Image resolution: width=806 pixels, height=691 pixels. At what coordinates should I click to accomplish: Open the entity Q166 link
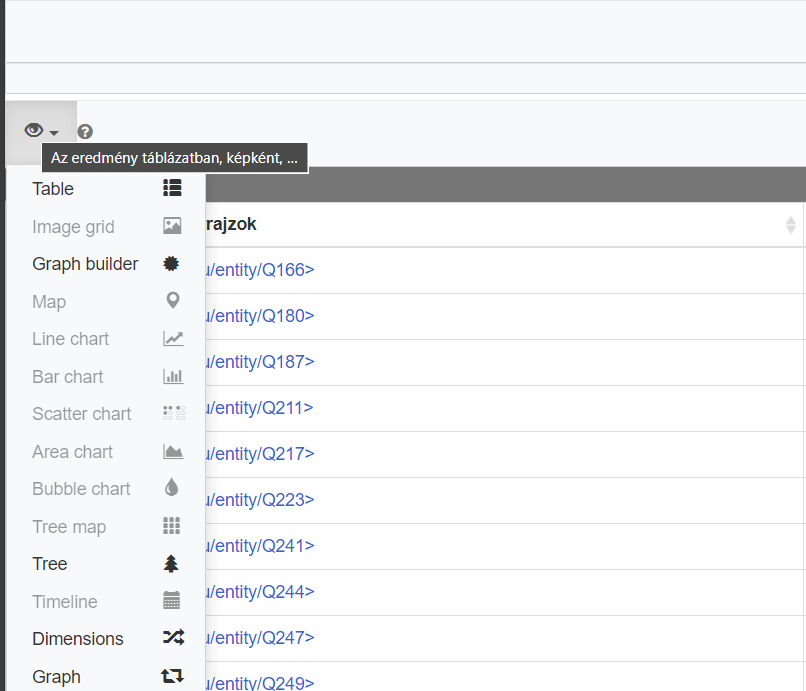coord(260,270)
